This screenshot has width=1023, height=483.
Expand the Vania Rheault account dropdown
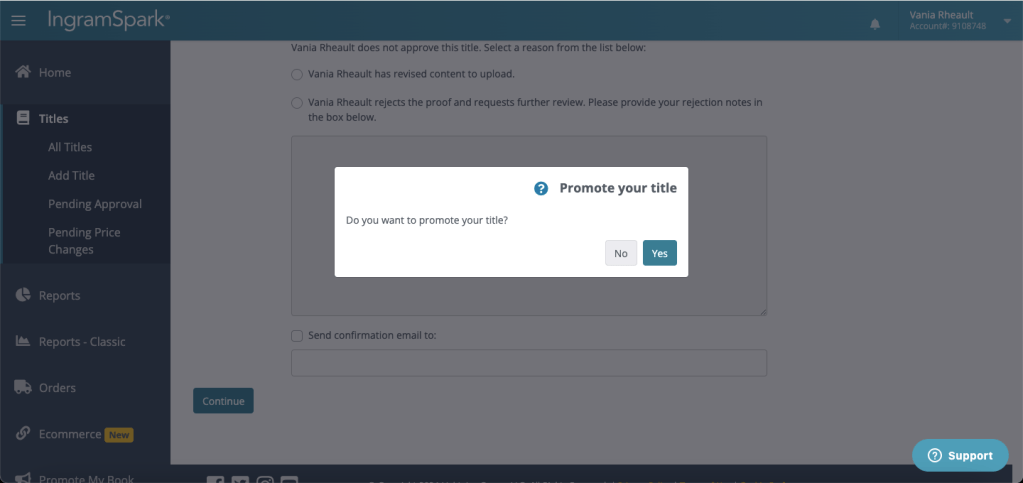1005,21
